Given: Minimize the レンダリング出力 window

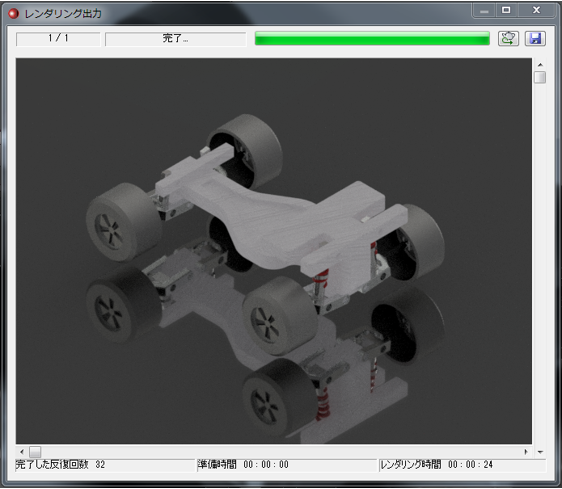Looking at the screenshot, I should (x=484, y=10).
